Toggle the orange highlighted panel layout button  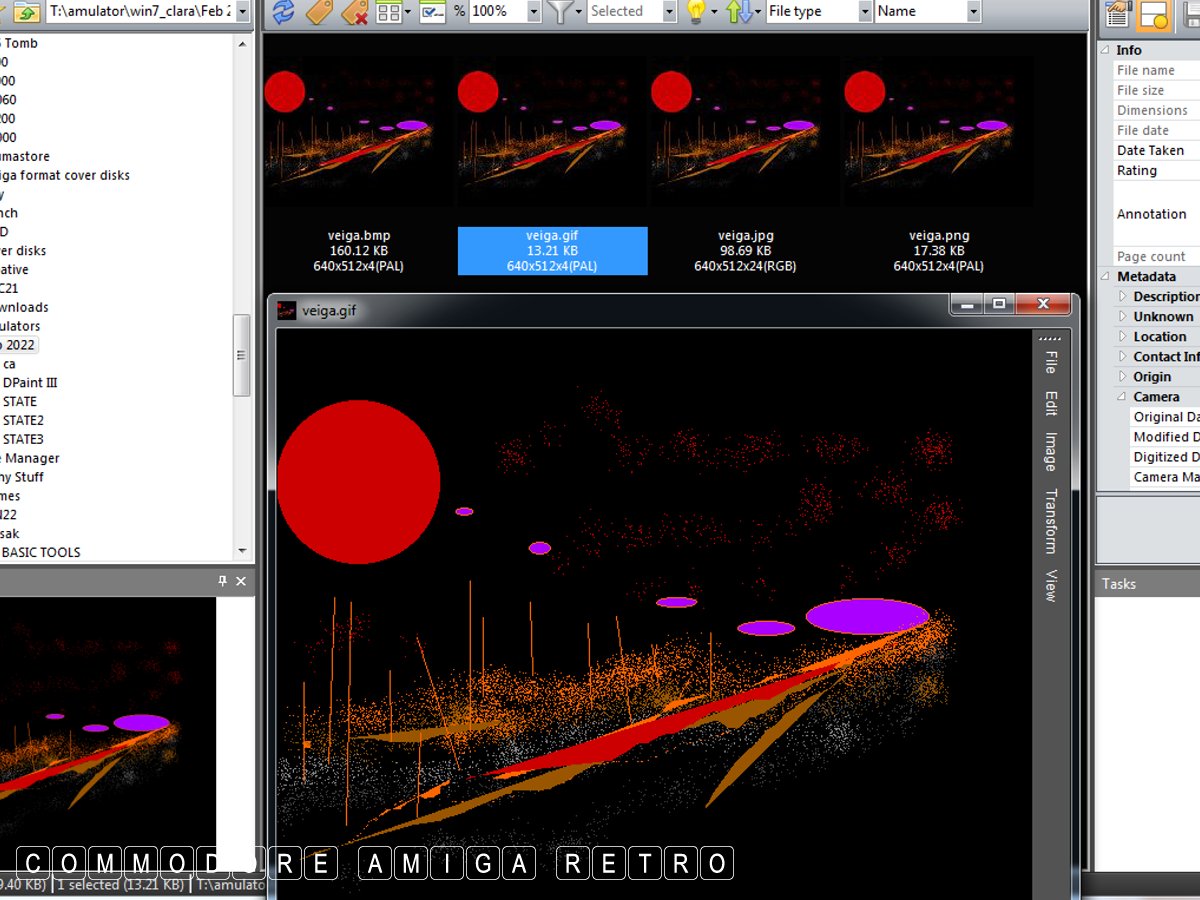[x=1155, y=14]
